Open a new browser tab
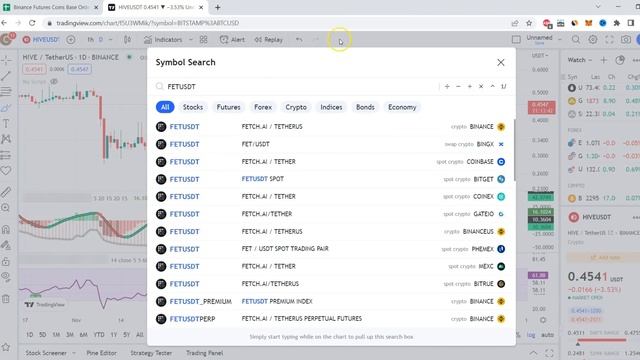The width and height of the screenshot is (640, 360). click(218, 7)
